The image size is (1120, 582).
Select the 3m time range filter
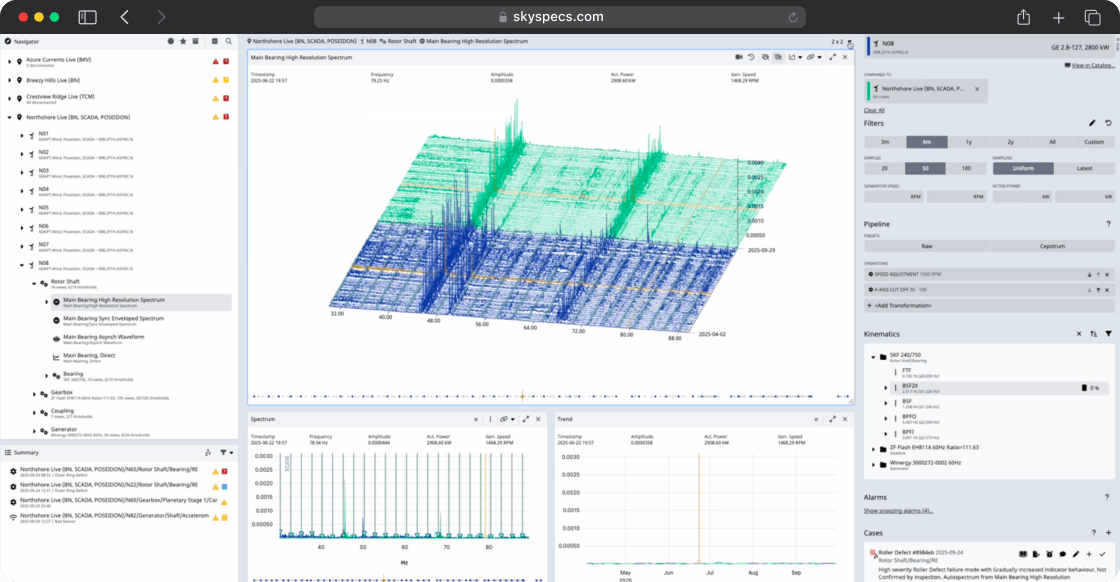[884, 142]
